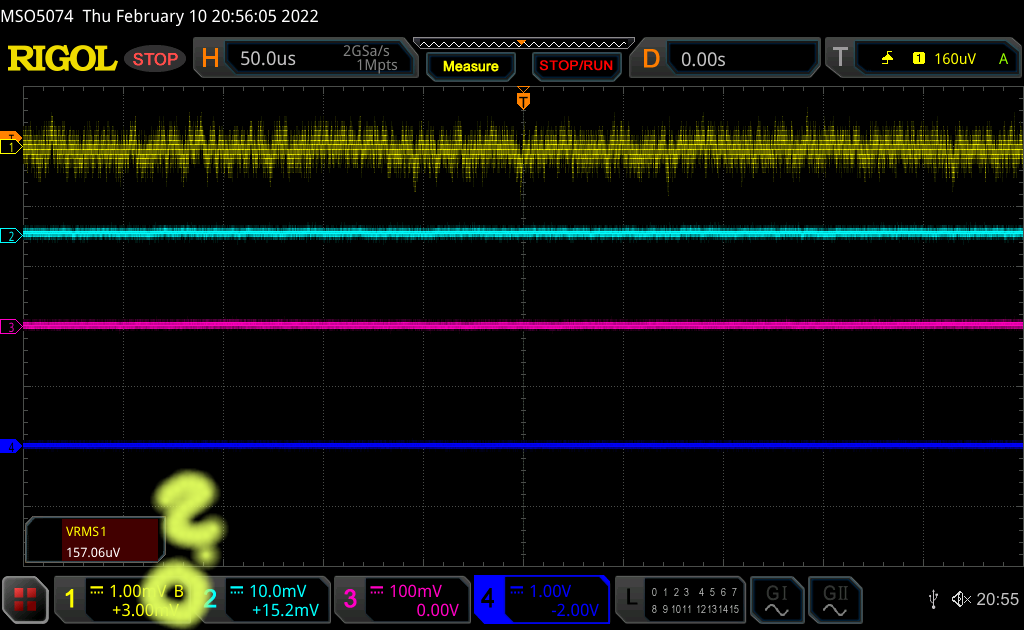Click the GI signal generator icon
Image resolution: width=1024 pixels, height=630 pixels.
777,599
